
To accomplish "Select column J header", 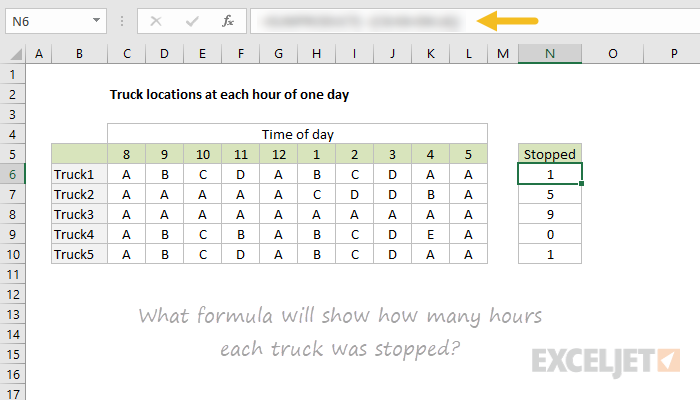I will click(x=392, y=54).
